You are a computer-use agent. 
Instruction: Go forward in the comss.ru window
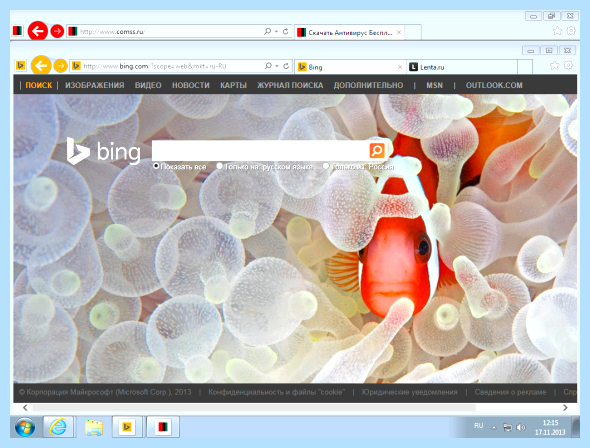point(57,31)
